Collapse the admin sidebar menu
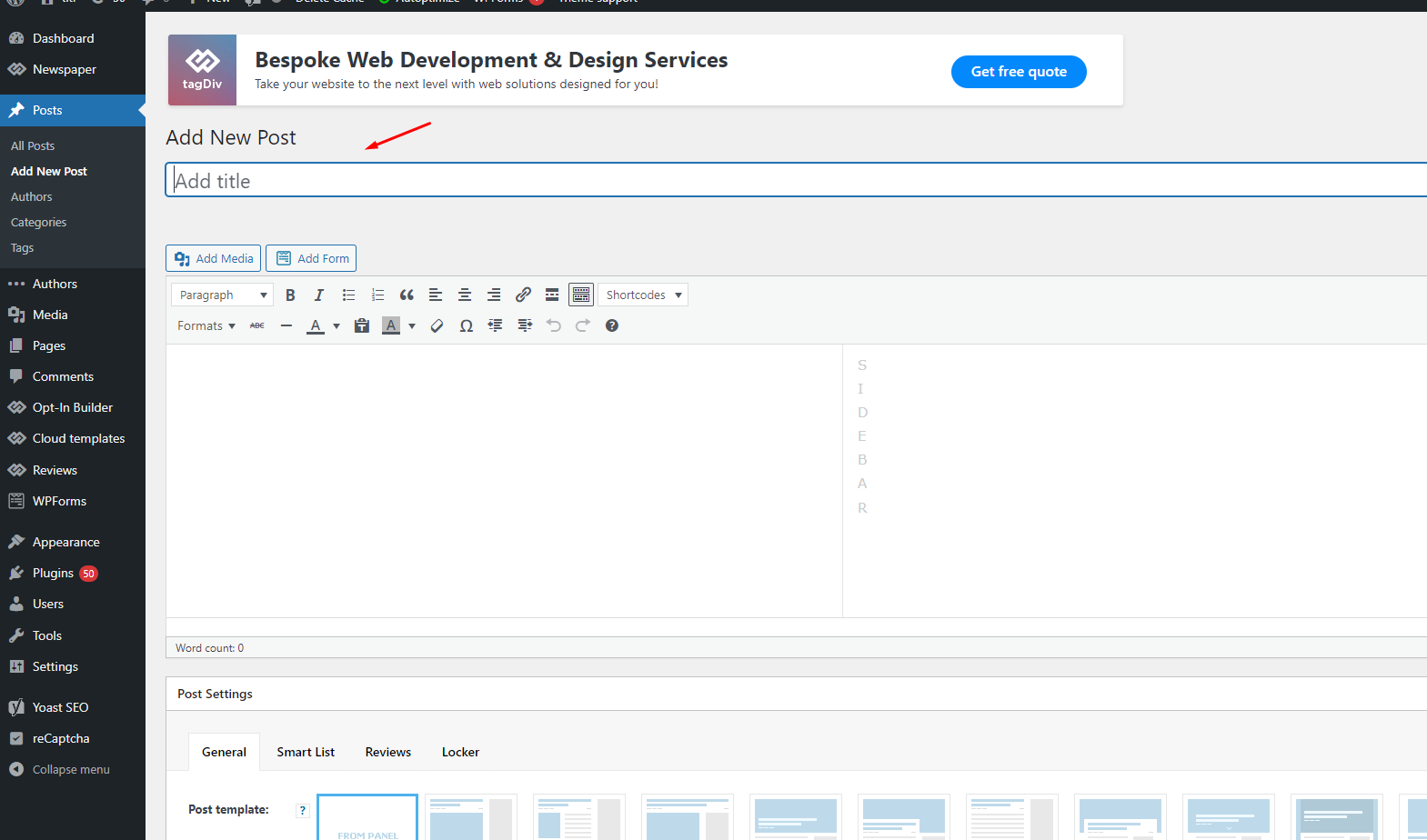This screenshot has height=840, width=1427. 73,769
